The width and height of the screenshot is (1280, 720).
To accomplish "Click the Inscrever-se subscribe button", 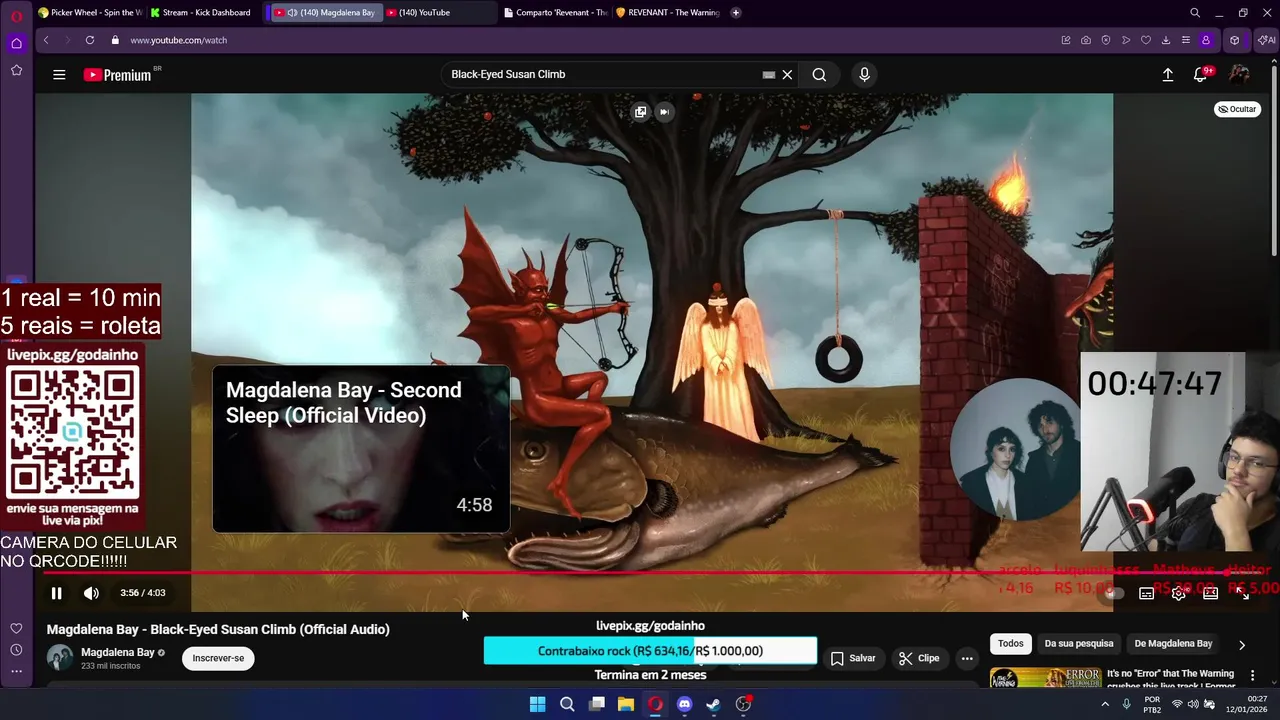I will pyautogui.click(x=218, y=658).
